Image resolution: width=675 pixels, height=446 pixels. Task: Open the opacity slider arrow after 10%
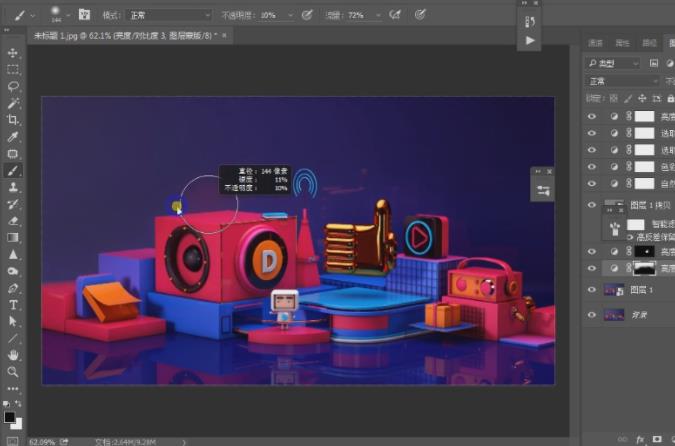point(291,15)
